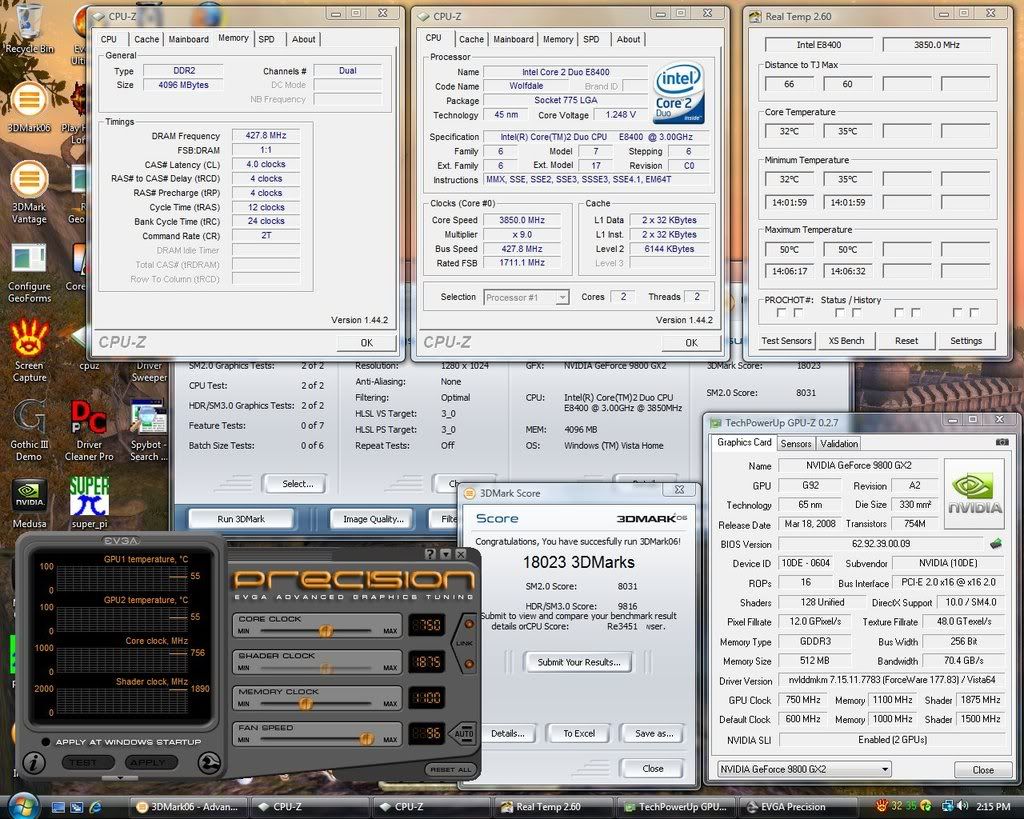The width and height of the screenshot is (1024, 819).
Task: Open the volume speaker tray icon
Action: [x=963, y=807]
